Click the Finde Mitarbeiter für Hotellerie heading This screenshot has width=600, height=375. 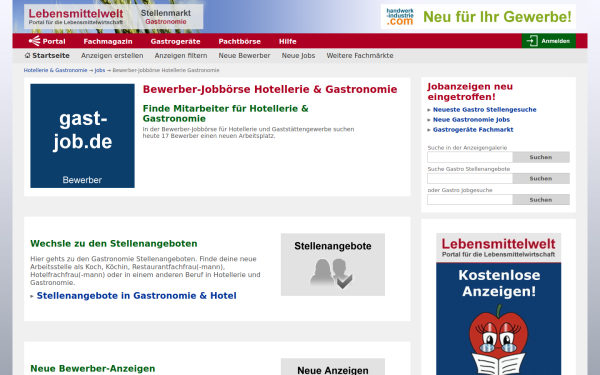pos(225,113)
